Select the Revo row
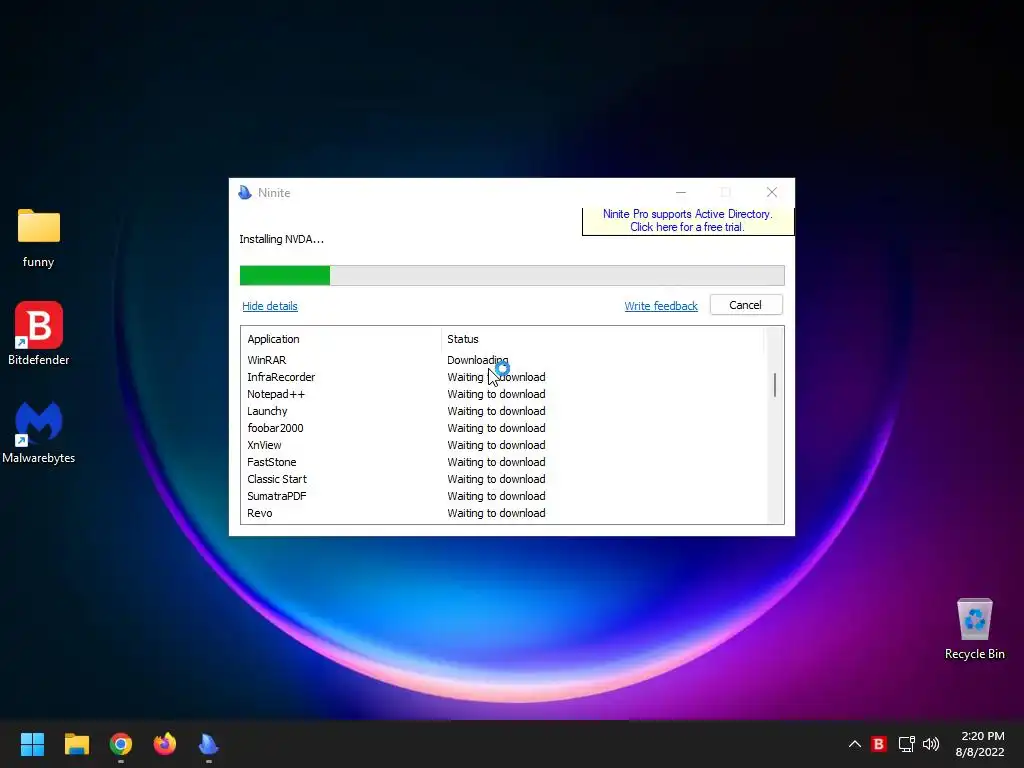This screenshot has width=1024, height=768. pyautogui.click(x=502, y=513)
